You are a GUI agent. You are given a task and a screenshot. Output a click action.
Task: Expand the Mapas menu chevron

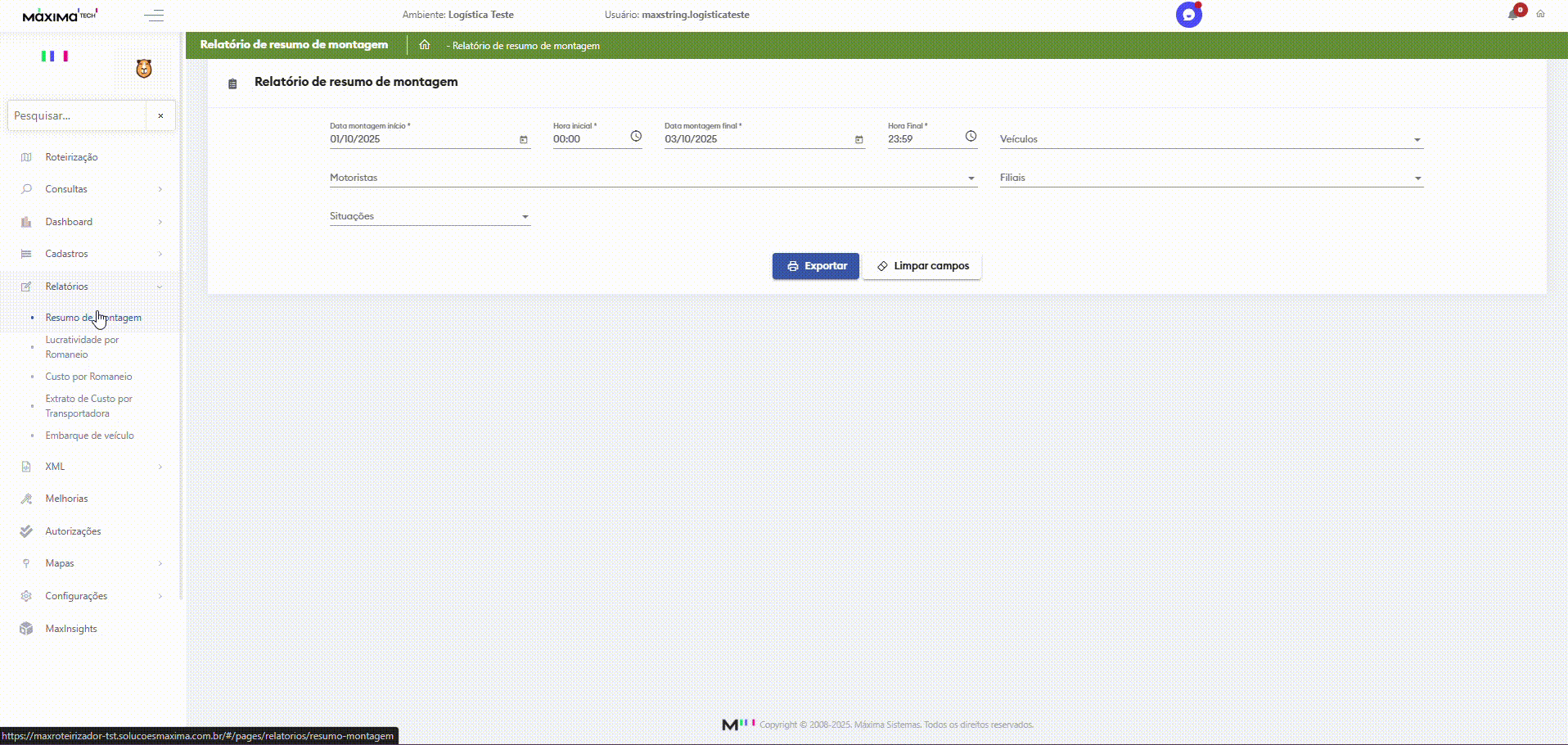click(160, 563)
